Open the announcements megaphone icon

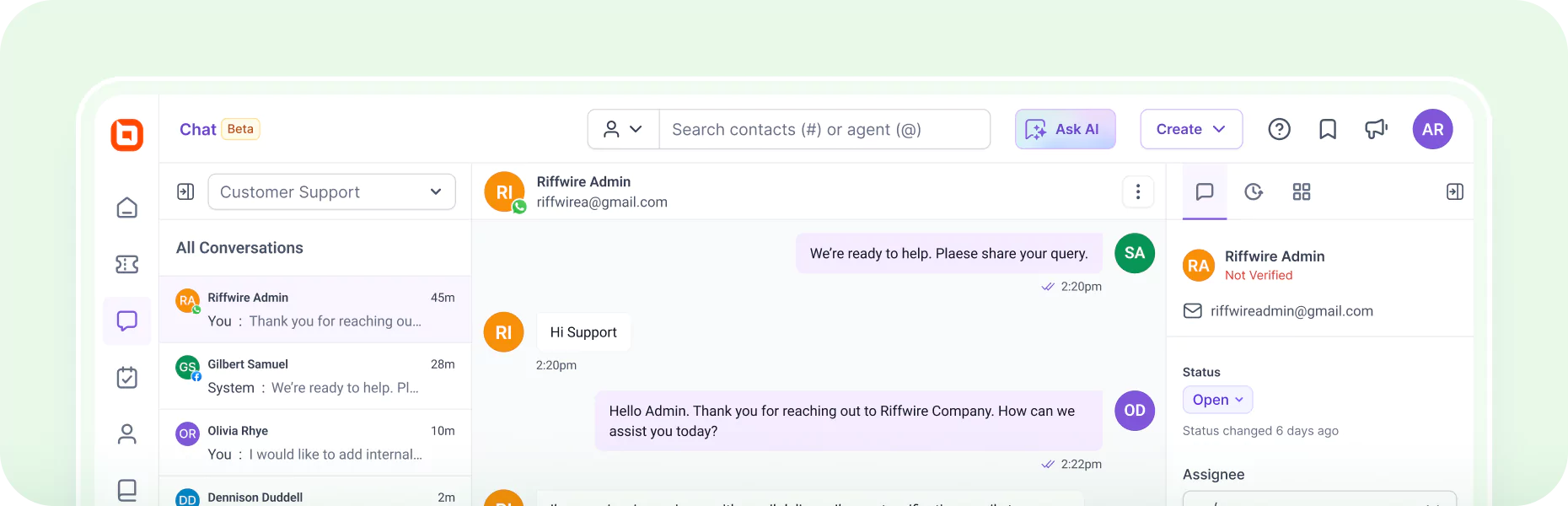pos(1376,129)
